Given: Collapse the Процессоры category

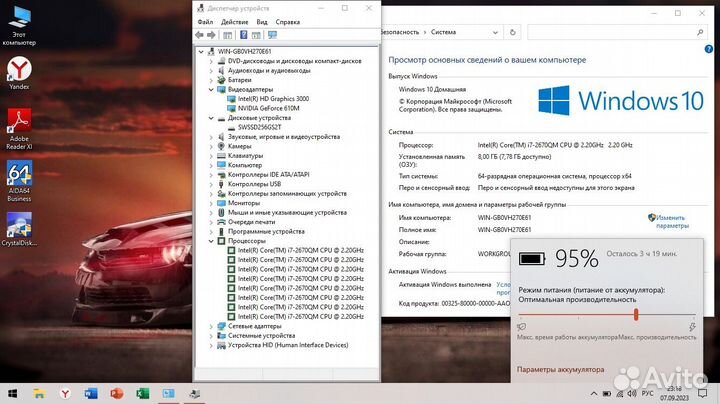Looking at the screenshot, I should coord(211,241).
